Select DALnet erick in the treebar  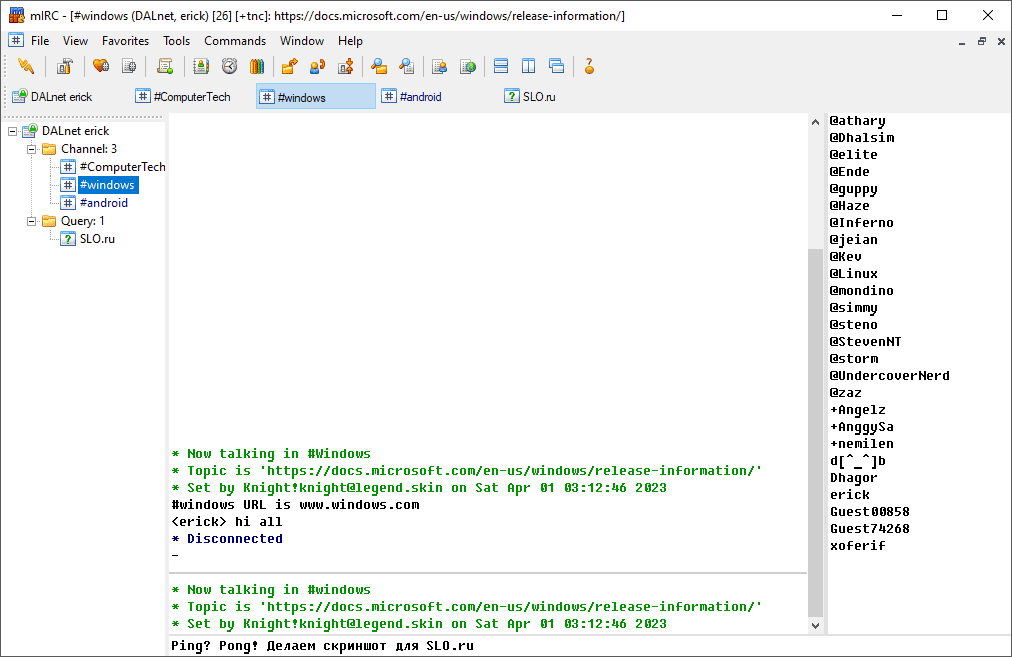76,131
